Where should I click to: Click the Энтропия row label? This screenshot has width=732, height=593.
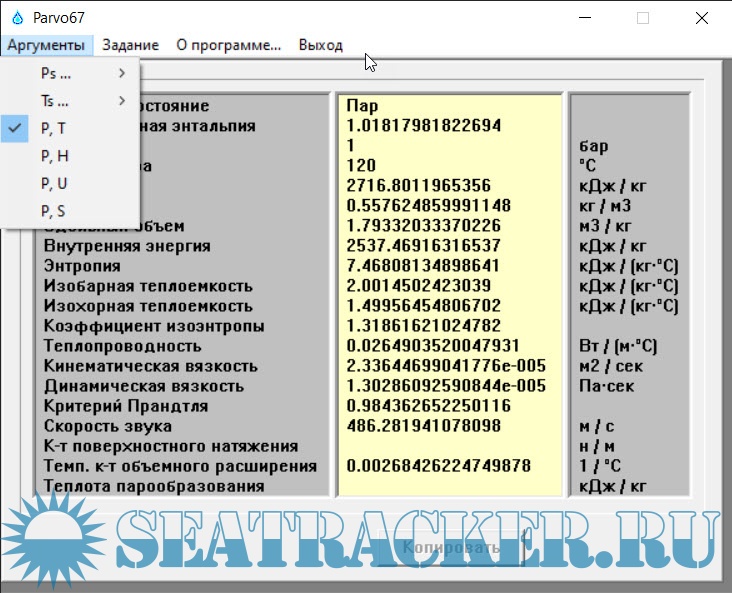coord(82,266)
